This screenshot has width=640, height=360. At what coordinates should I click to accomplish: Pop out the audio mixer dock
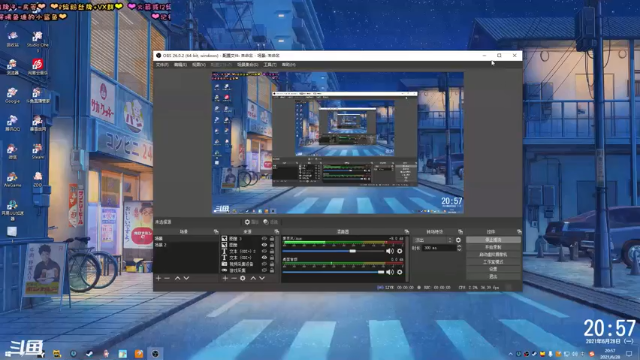[407, 231]
